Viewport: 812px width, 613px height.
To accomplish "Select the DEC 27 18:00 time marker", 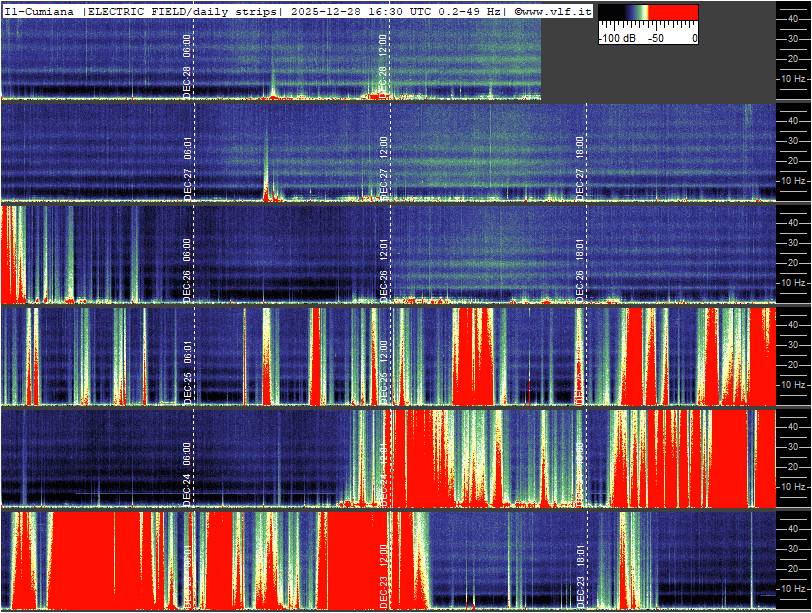I will [x=580, y=170].
